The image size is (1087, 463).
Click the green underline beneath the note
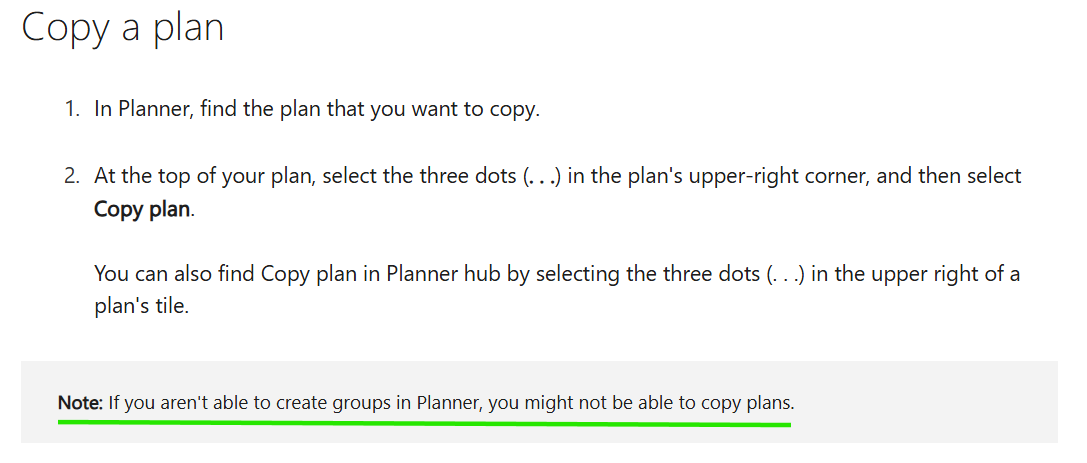424,421
